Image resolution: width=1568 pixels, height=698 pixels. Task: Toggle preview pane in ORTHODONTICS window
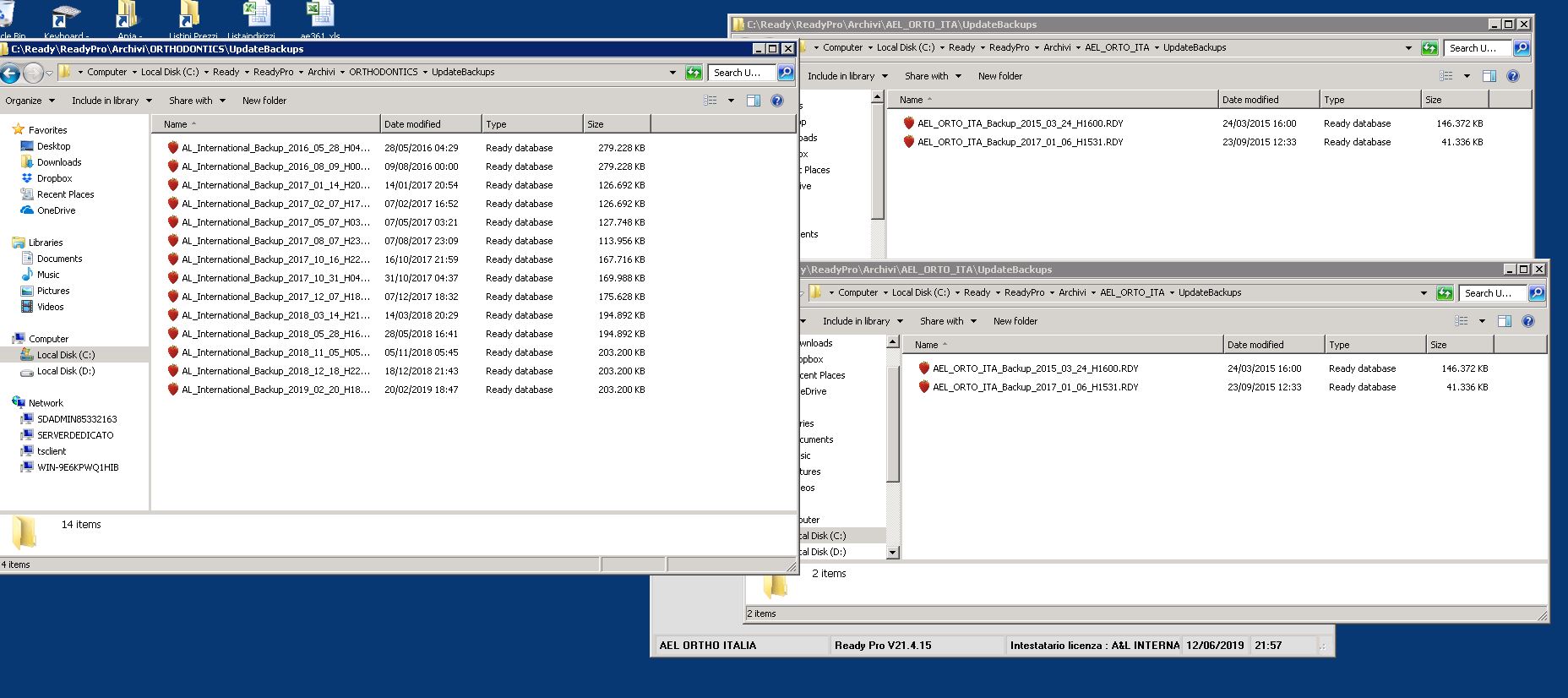tap(754, 101)
